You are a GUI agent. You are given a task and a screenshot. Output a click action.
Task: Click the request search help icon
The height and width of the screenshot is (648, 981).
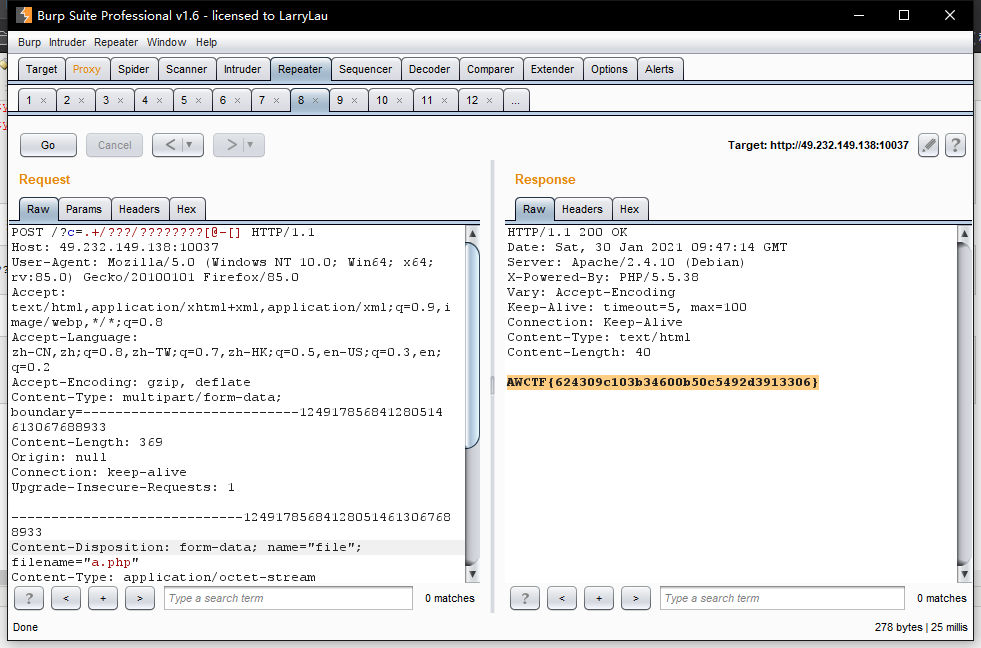click(29, 598)
